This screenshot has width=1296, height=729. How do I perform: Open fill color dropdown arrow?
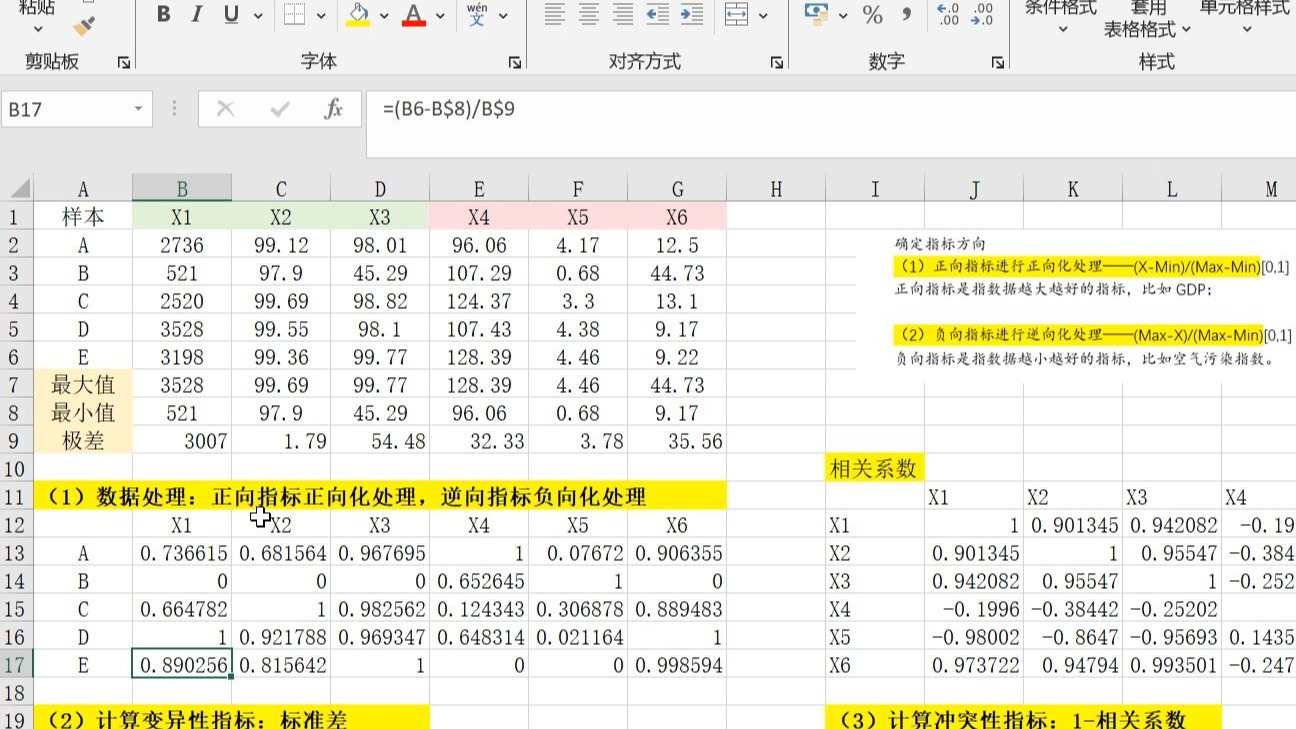point(384,16)
